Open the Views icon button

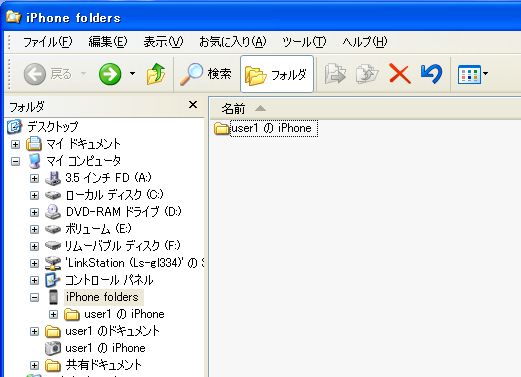(469, 74)
